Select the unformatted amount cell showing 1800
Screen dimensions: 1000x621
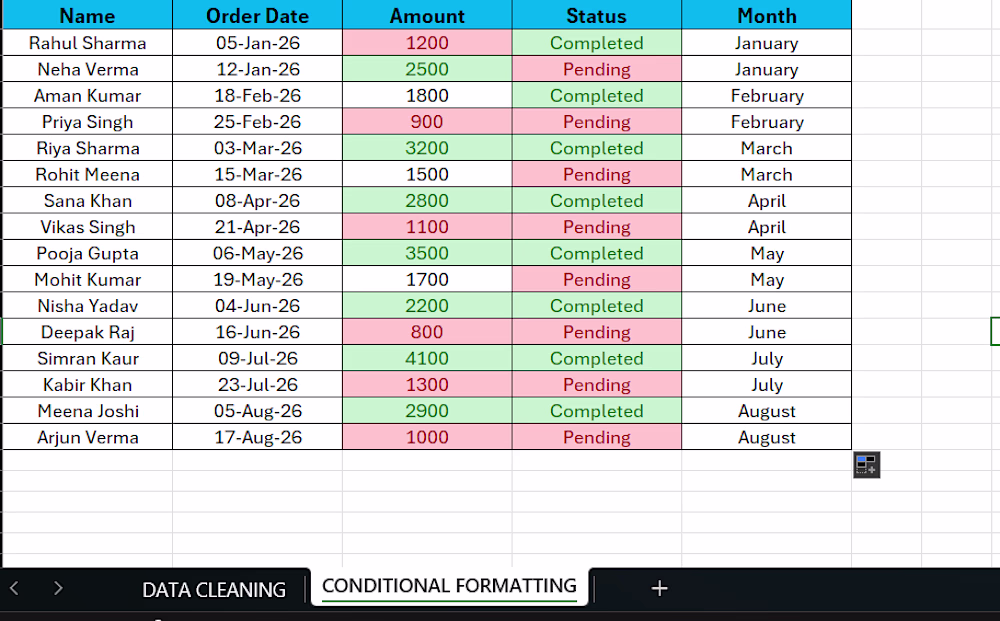point(427,96)
